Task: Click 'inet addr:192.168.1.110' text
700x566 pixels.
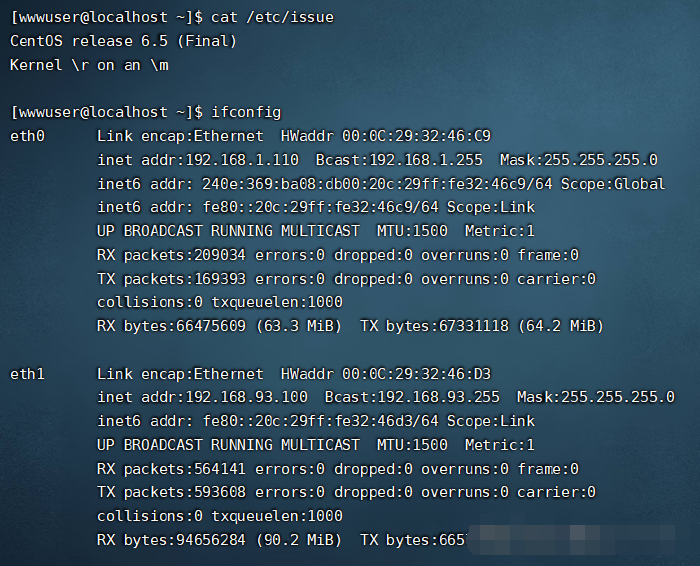Action: [198, 160]
